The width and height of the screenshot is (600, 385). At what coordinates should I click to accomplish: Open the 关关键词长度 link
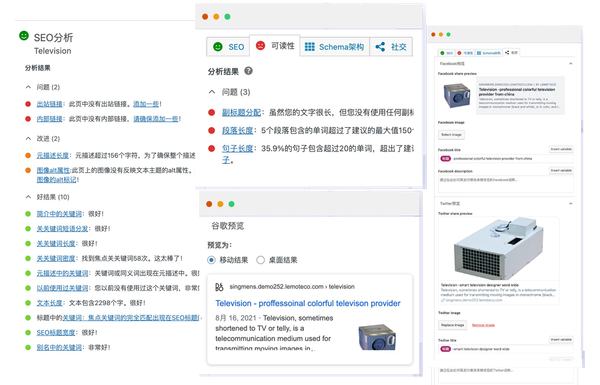point(56,243)
